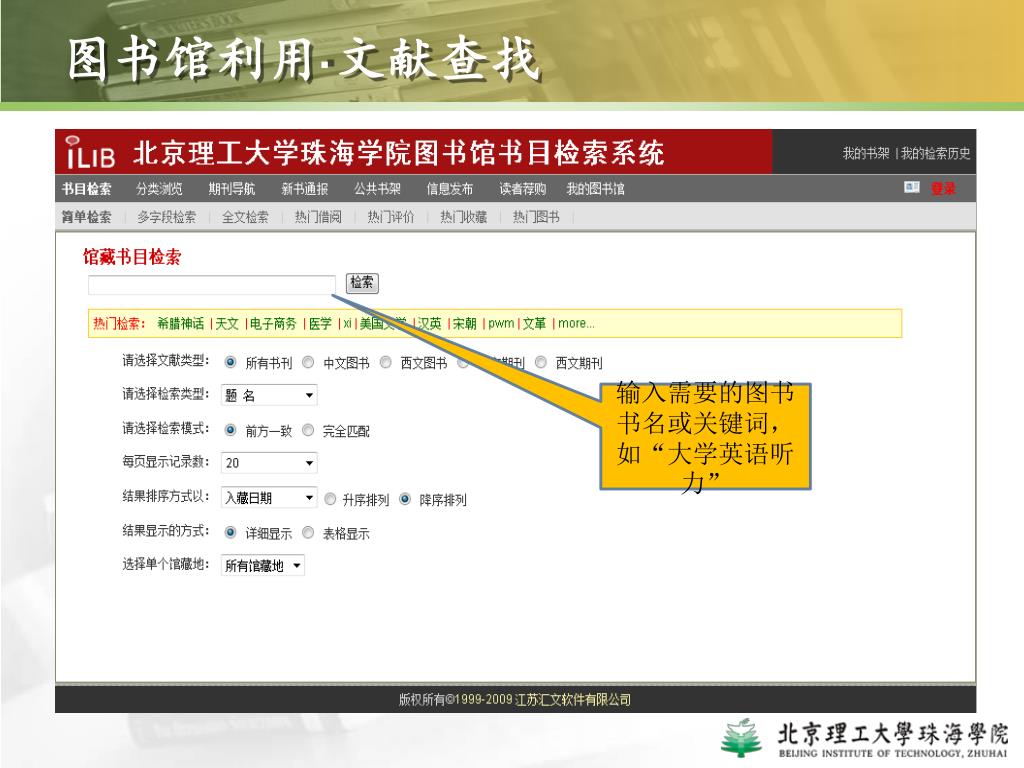The image size is (1024, 768).
Task: Click hot search term 文革
Action: pos(534,323)
